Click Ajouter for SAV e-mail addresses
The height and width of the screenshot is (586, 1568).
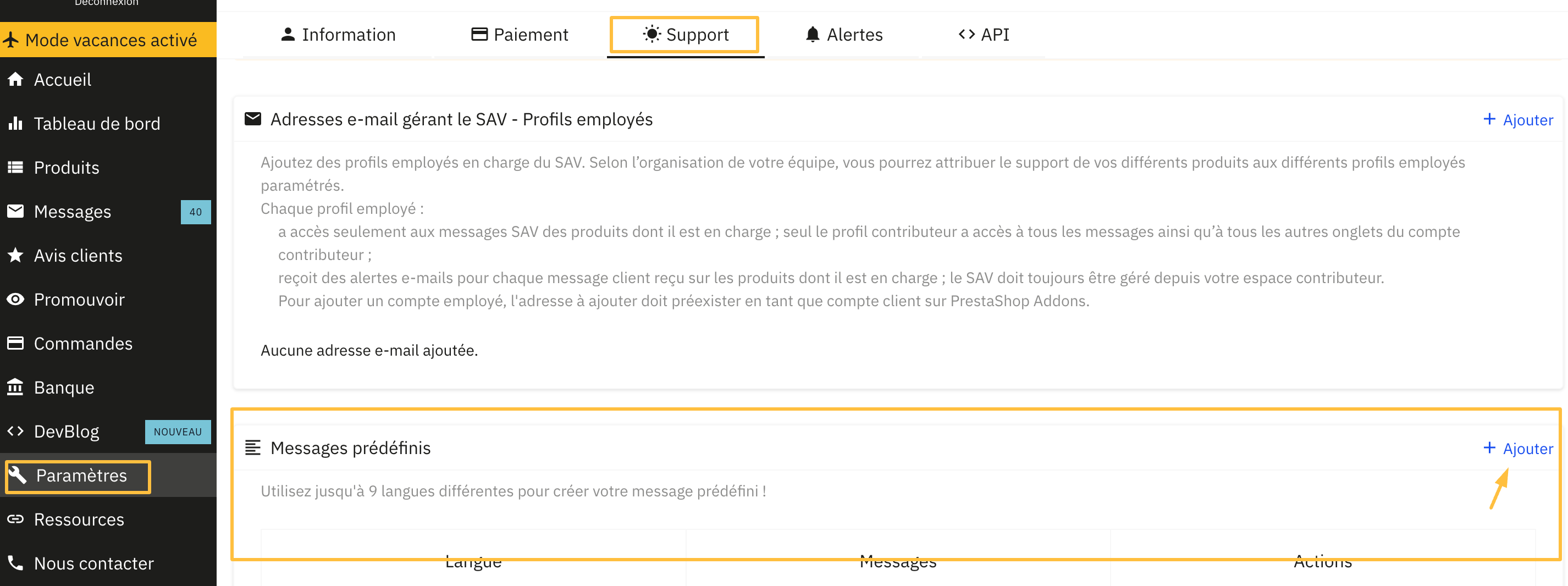(x=1518, y=120)
